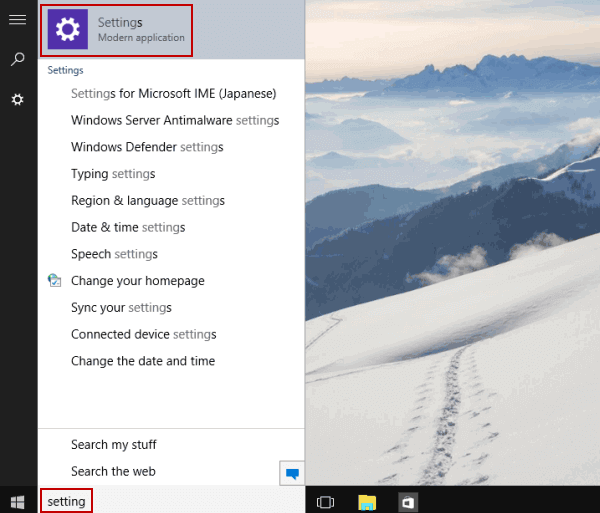Open the gear settings icon in sidebar
600x513 pixels.
pos(17,99)
